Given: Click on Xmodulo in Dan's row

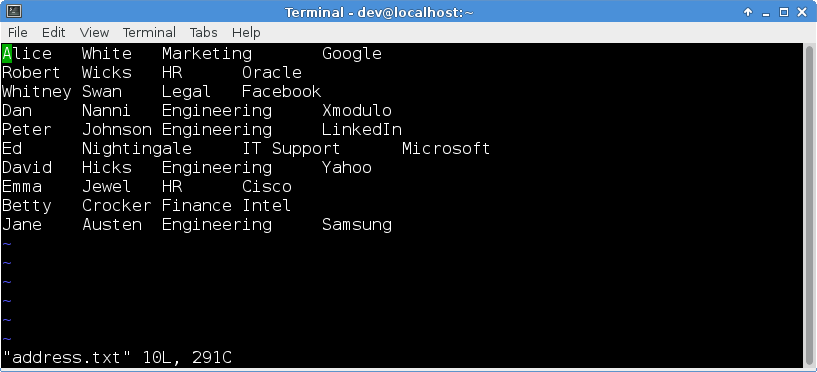Looking at the screenshot, I should pyautogui.click(x=357, y=110).
